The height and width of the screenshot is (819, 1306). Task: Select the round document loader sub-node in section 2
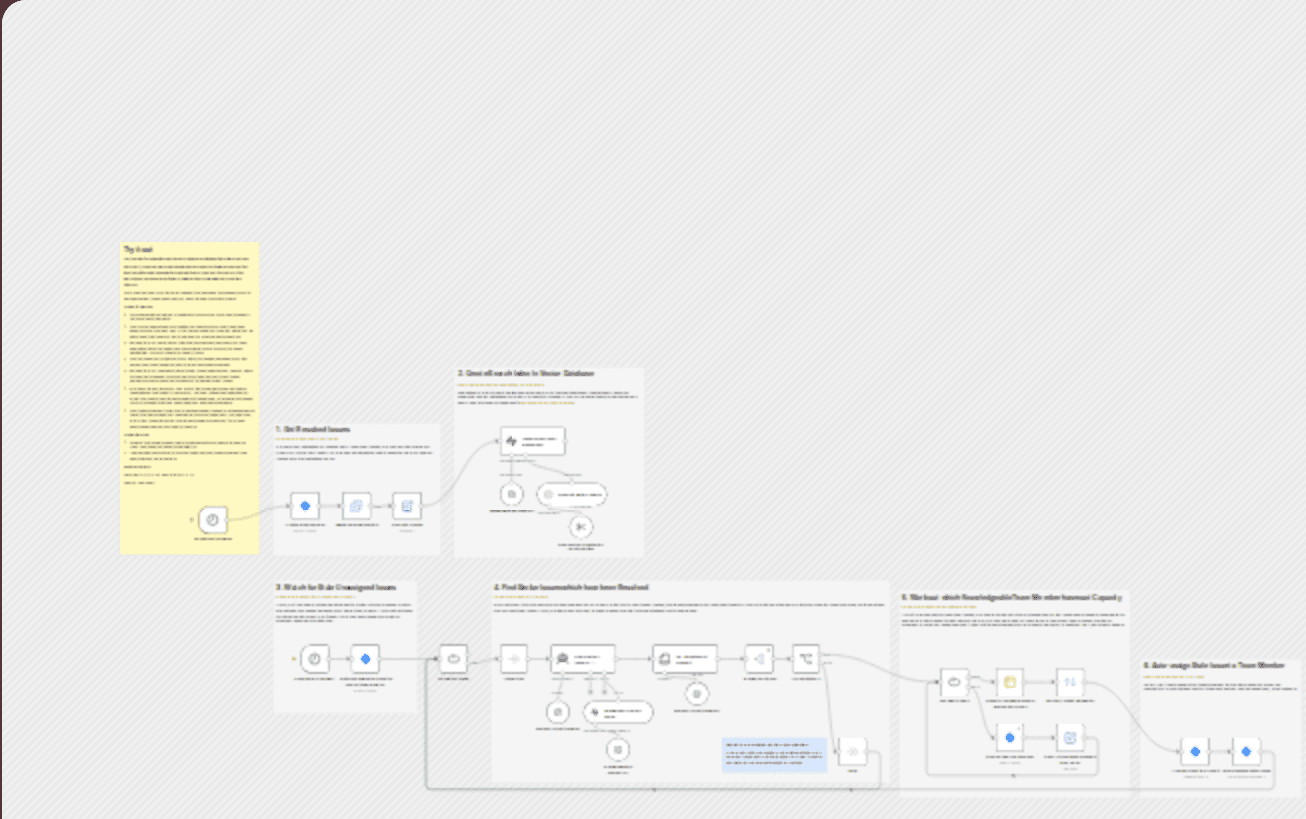click(511, 494)
